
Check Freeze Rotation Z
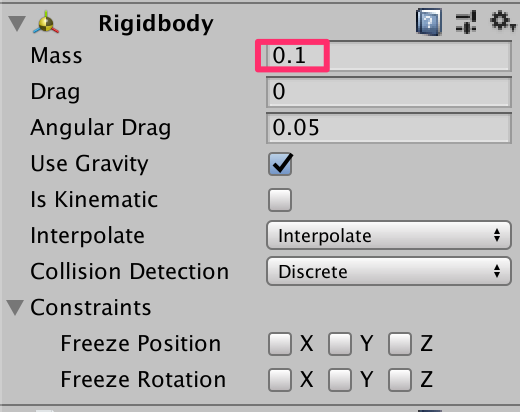[x=400, y=380]
